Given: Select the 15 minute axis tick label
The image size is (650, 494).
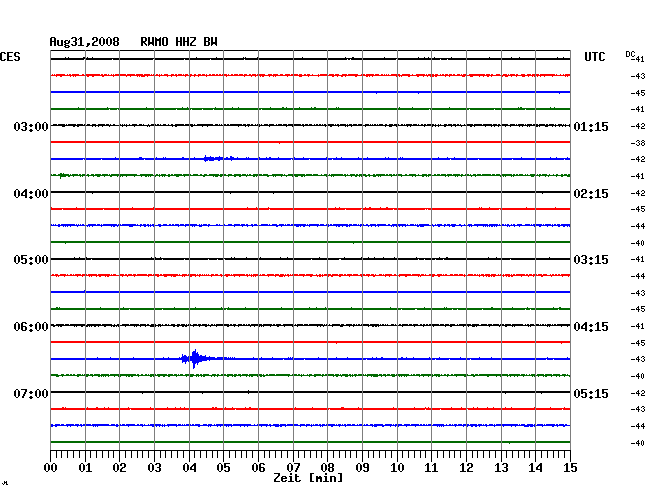Looking at the screenshot, I should tap(570, 467).
